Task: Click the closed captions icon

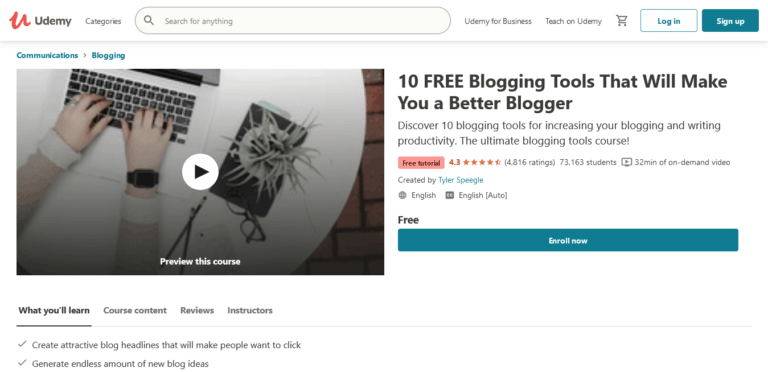Action: pos(450,195)
